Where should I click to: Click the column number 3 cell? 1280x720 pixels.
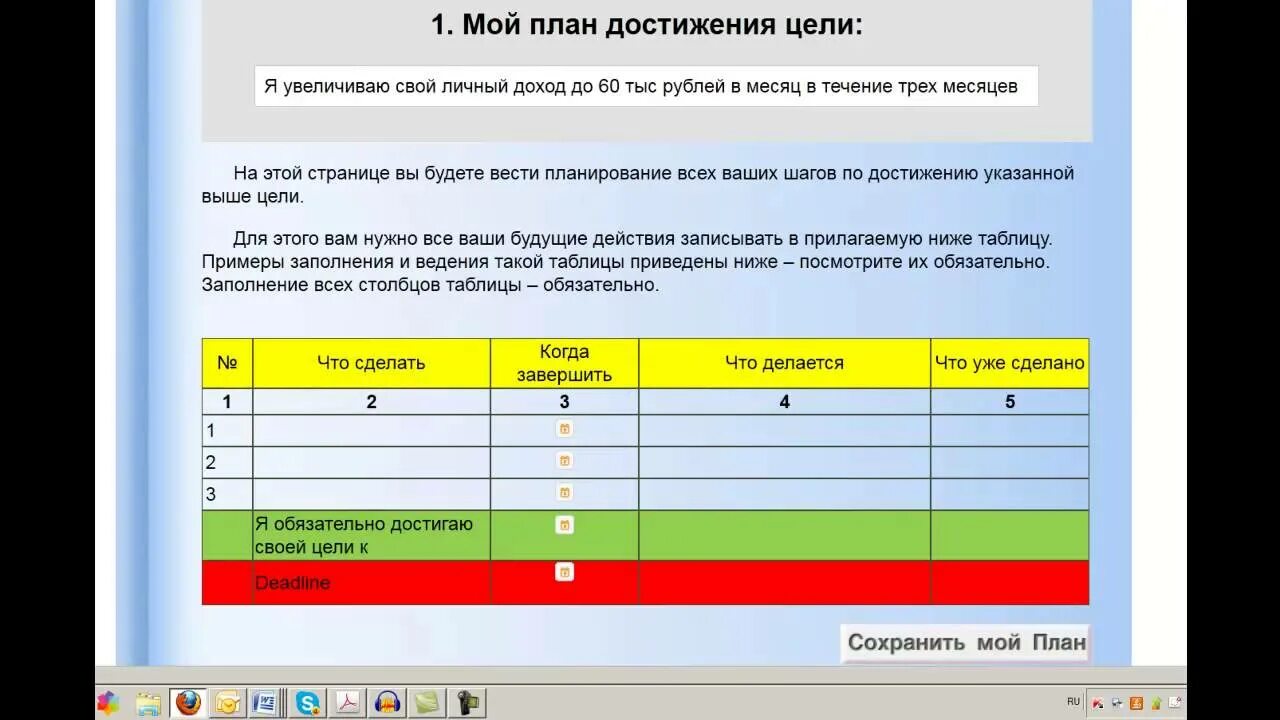(564, 402)
